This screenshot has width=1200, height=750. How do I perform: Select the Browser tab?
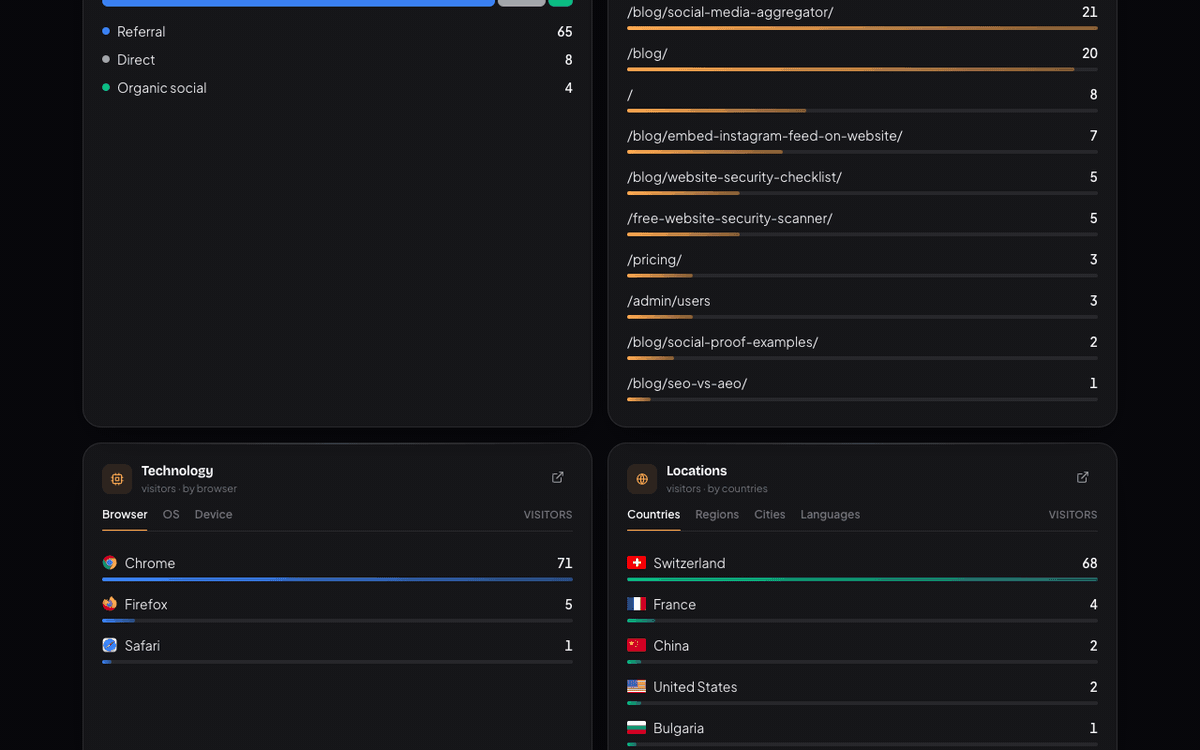[x=125, y=514]
